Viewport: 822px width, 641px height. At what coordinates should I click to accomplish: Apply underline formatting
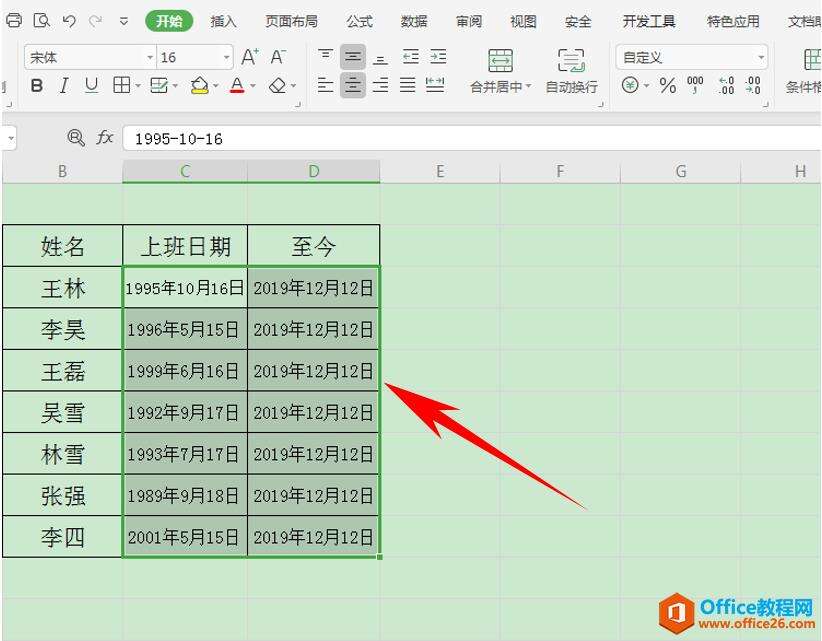(x=91, y=86)
